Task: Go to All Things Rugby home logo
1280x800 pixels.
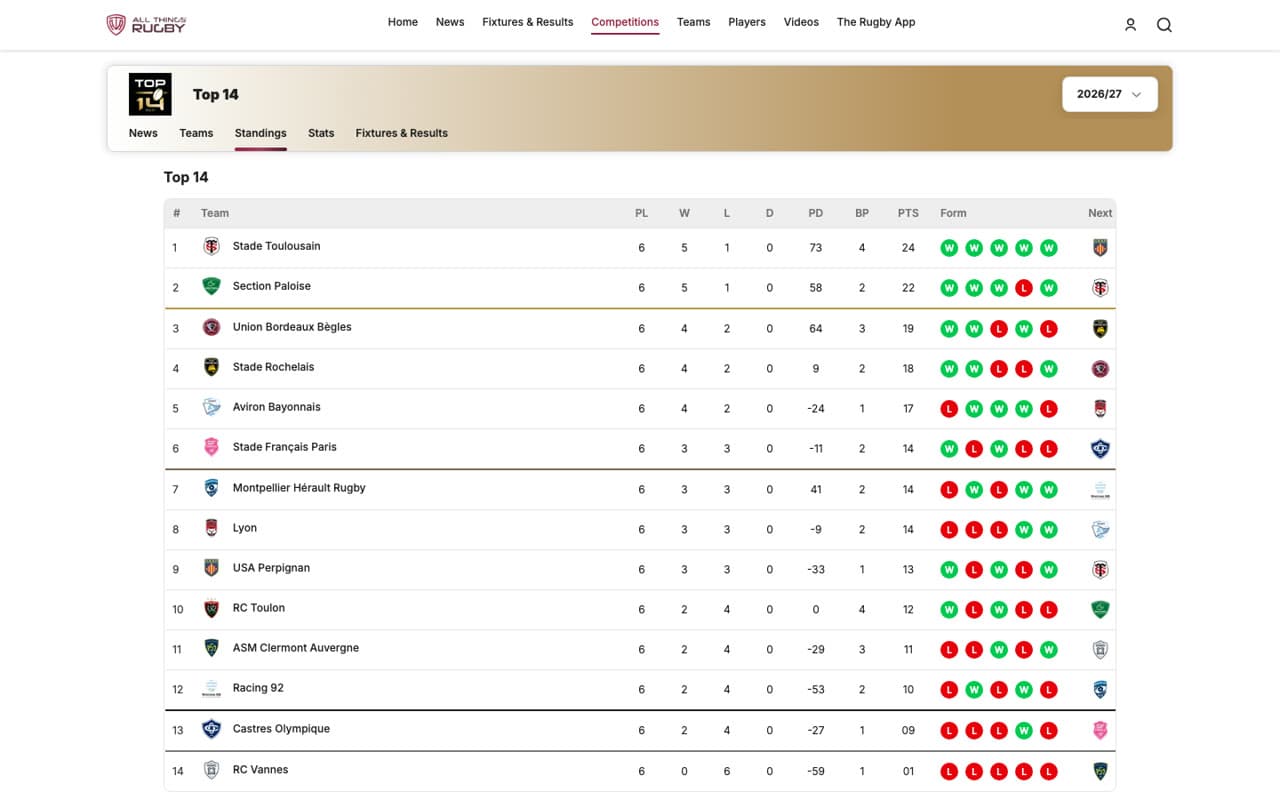Action: click(x=146, y=24)
